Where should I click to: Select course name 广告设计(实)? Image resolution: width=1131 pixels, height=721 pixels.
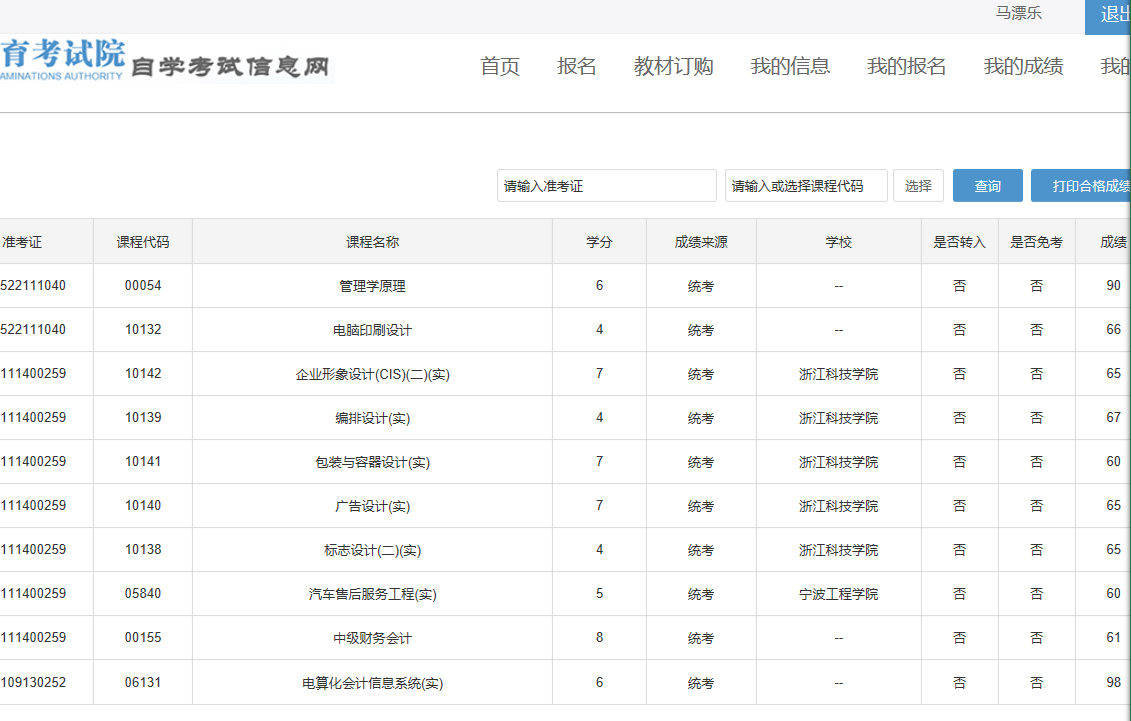(x=372, y=506)
